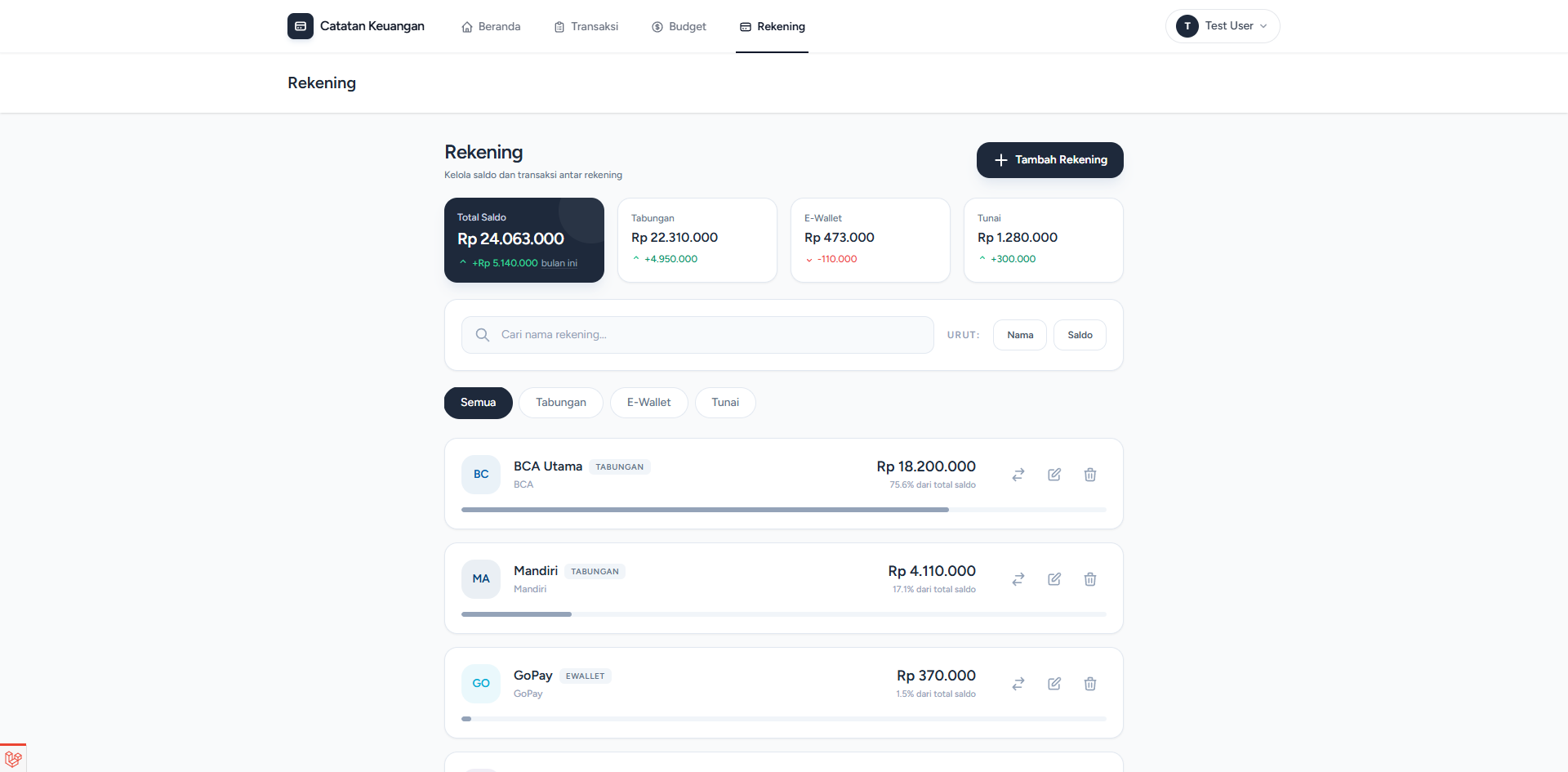Show only E-Wallet accounts
1568x772 pixels.
click(x=648, y=403)
